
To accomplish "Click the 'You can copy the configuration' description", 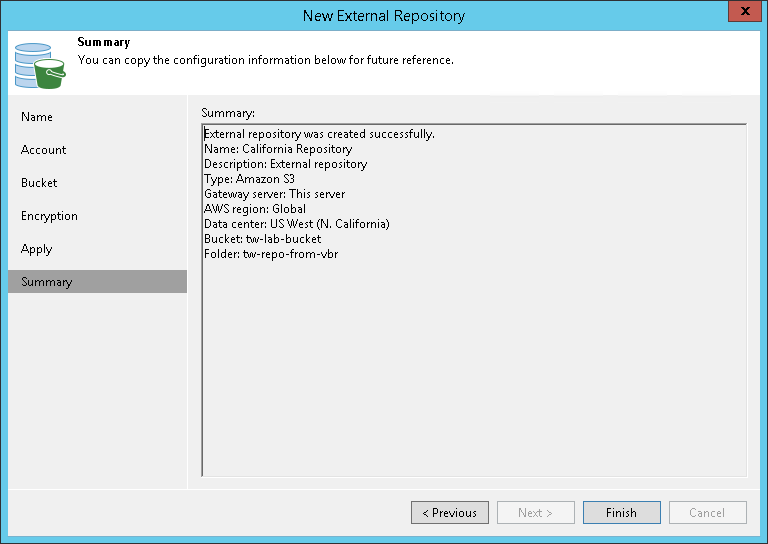I will tap(265, 60).
